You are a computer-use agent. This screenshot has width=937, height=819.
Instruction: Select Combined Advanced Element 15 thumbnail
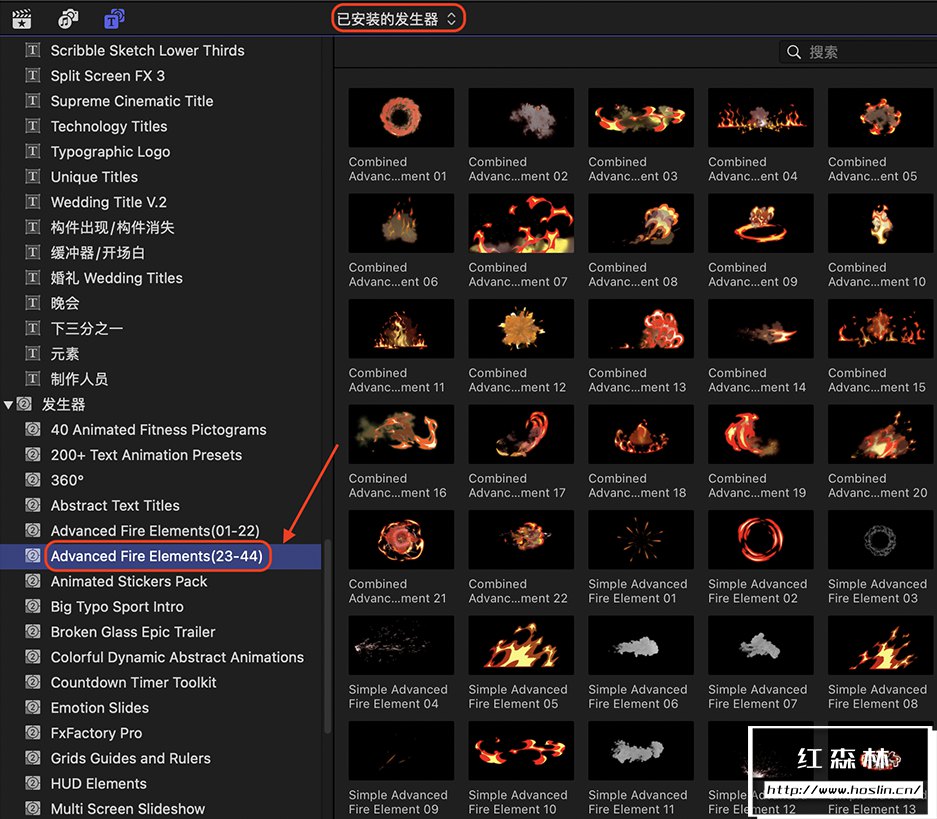[881, 329]
